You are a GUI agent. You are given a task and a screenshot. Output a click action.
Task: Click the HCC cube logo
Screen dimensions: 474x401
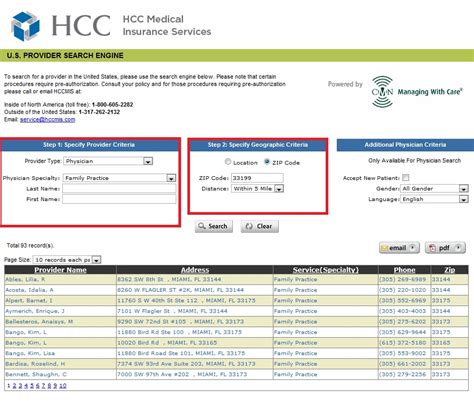(25, 26)
